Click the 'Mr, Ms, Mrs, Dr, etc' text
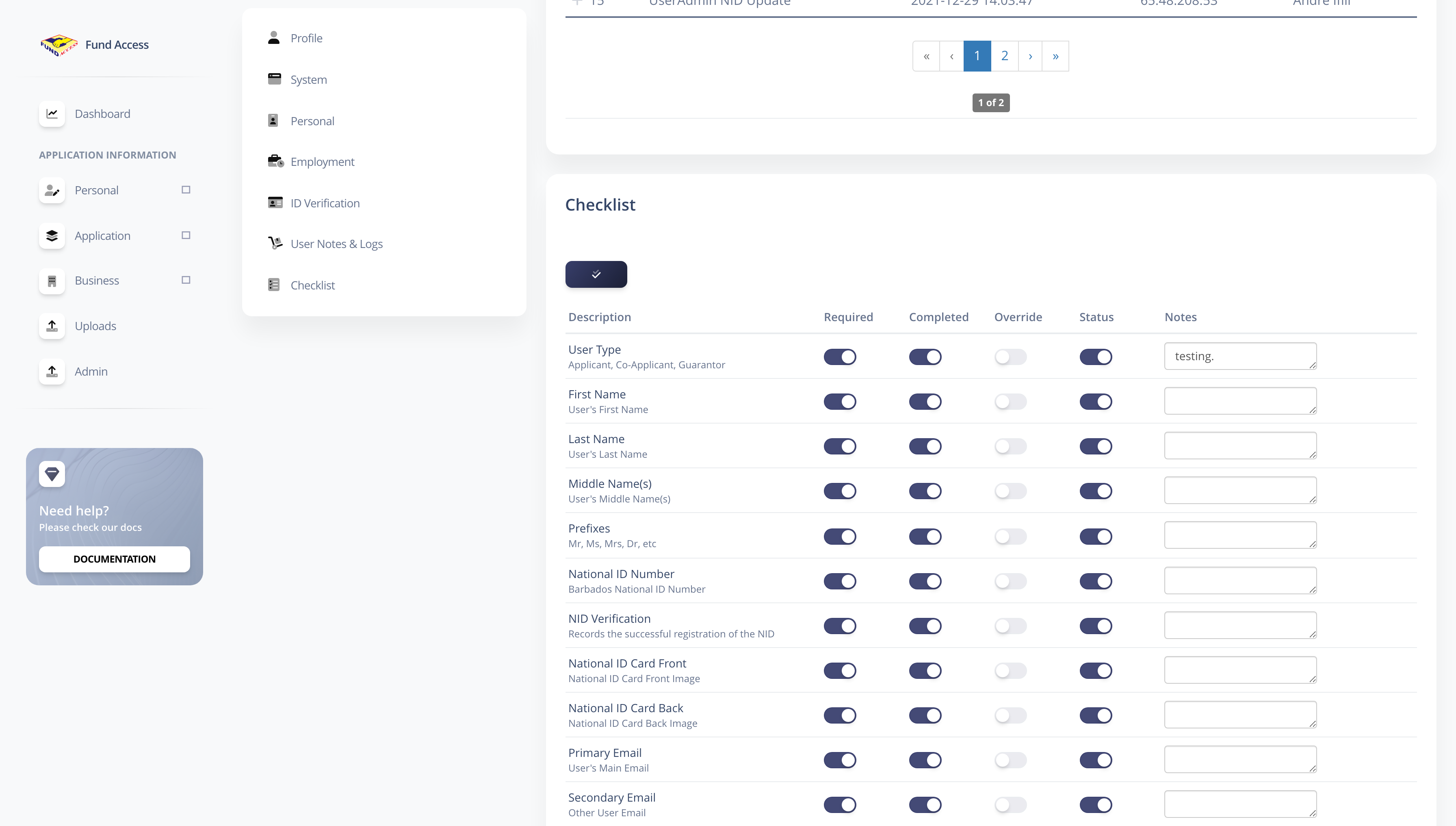 click(612, 544)
